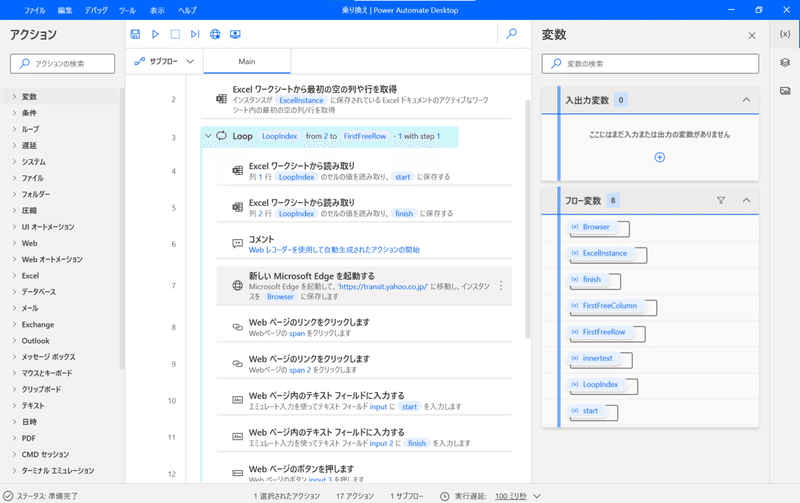Viewport: 800px width, 503px height.
Task: Click the 変数の検索 search field
Action: coord(650,64)
